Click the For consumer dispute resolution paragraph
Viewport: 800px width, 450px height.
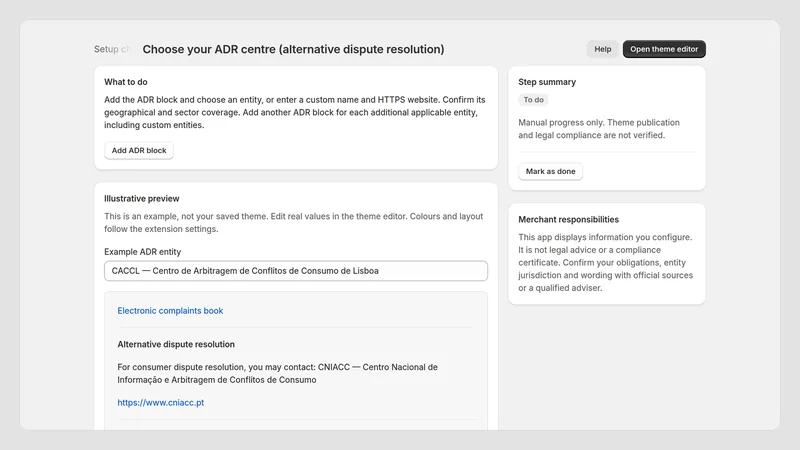pos(278,373)
